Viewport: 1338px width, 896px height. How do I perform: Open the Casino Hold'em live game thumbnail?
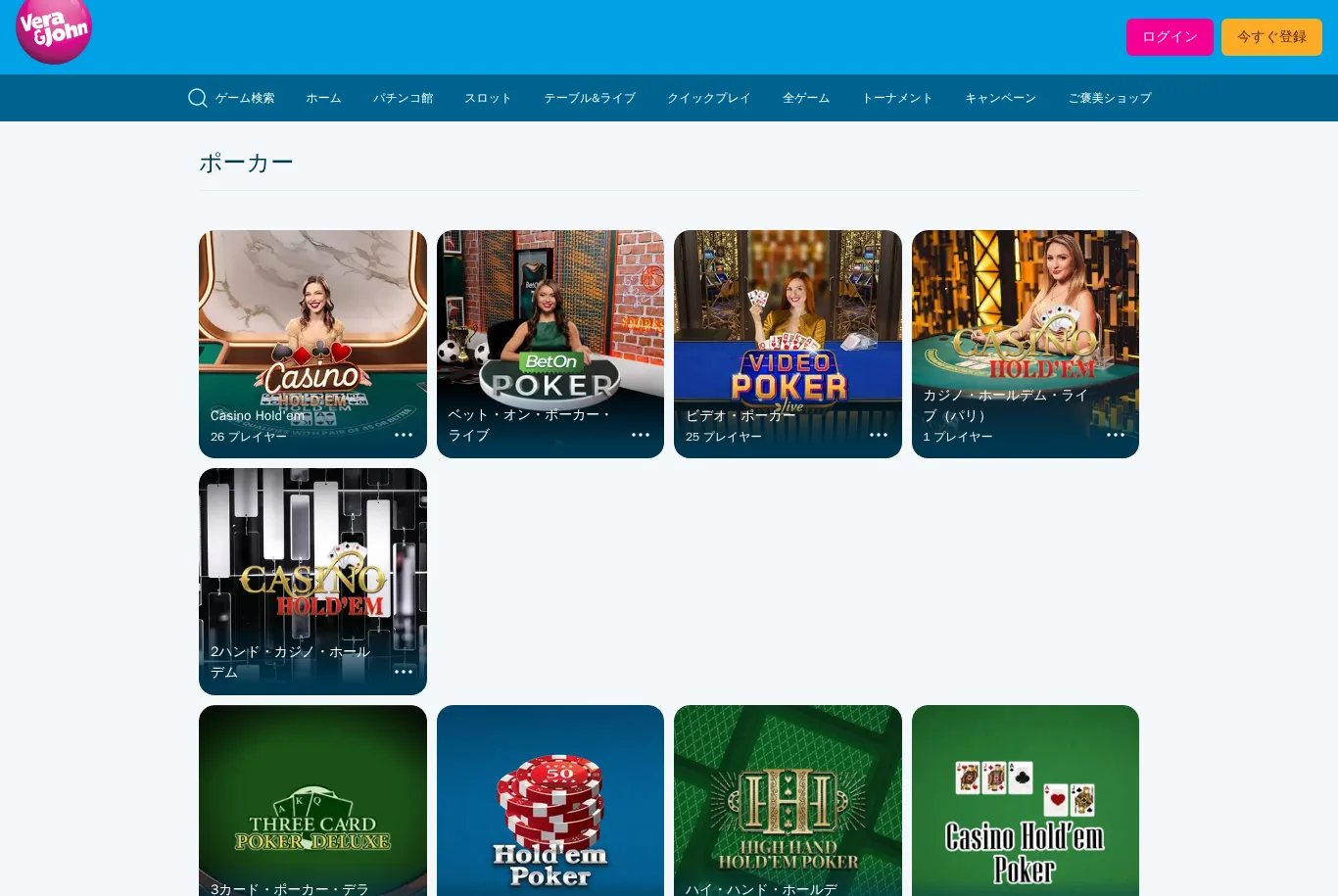312,344
